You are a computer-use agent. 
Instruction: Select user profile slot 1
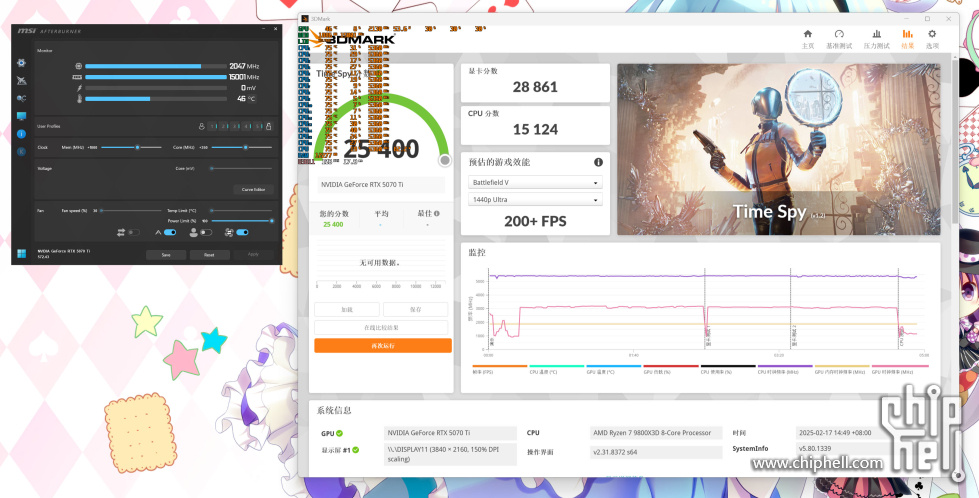point(212,126)
